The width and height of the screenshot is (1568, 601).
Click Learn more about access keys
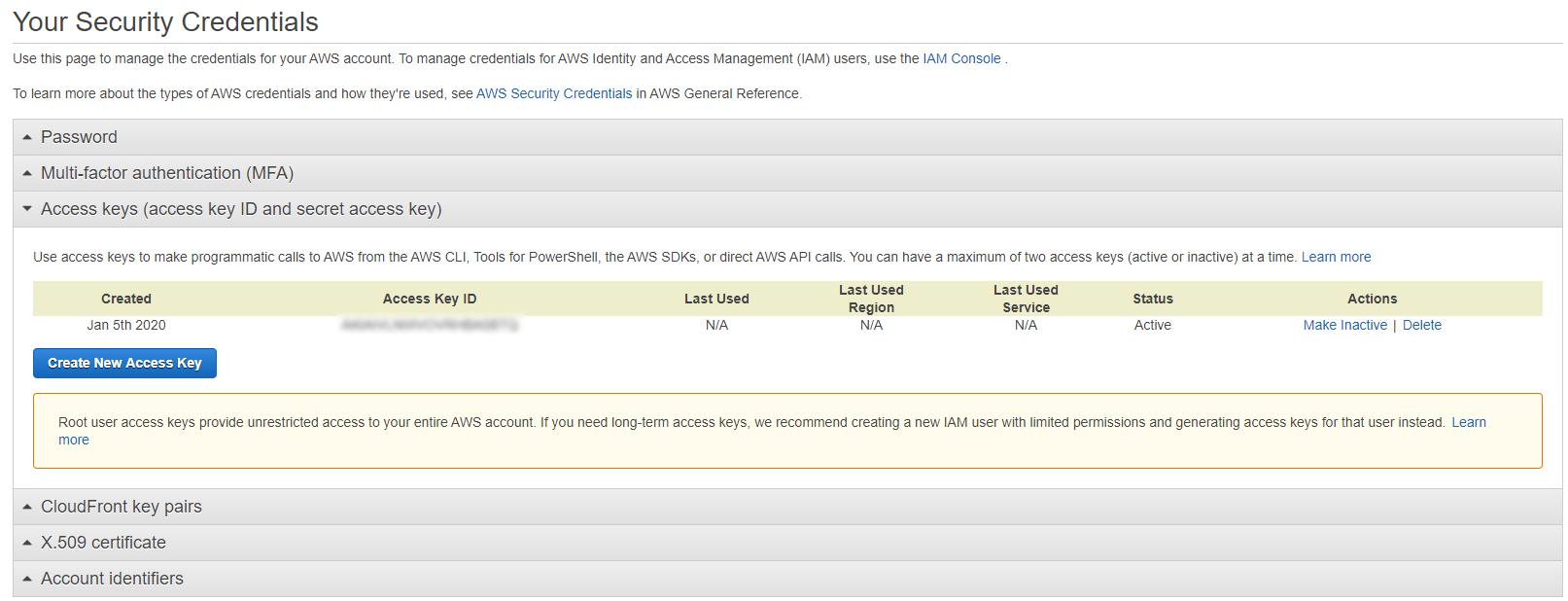tap(1336, 256)
